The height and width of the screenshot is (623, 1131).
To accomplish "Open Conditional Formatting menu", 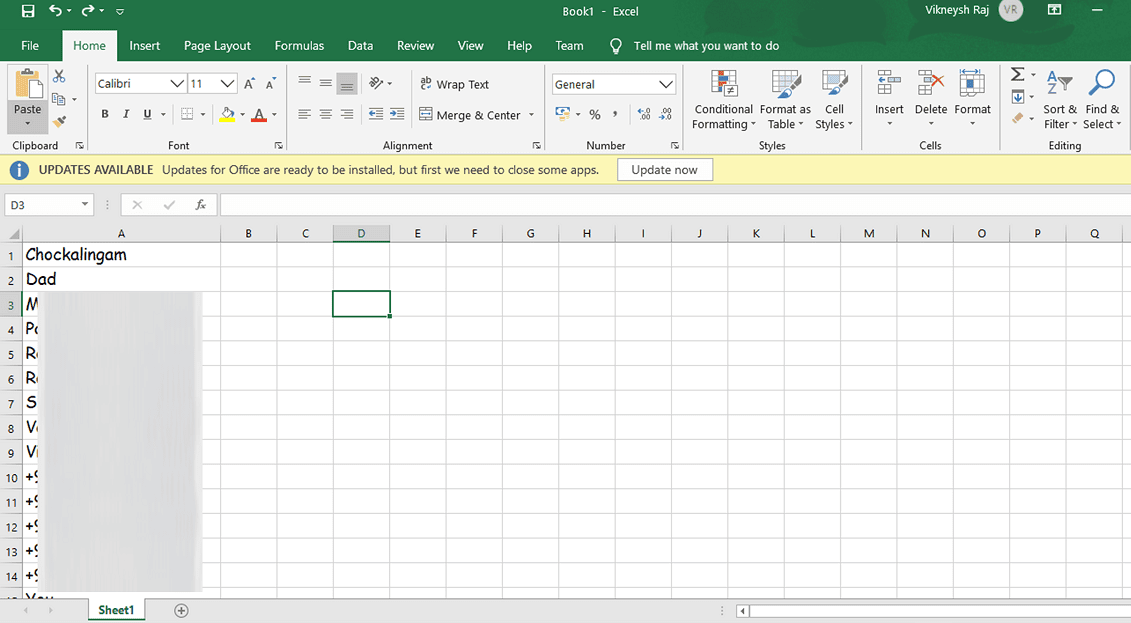I will [x=723, y=100].
